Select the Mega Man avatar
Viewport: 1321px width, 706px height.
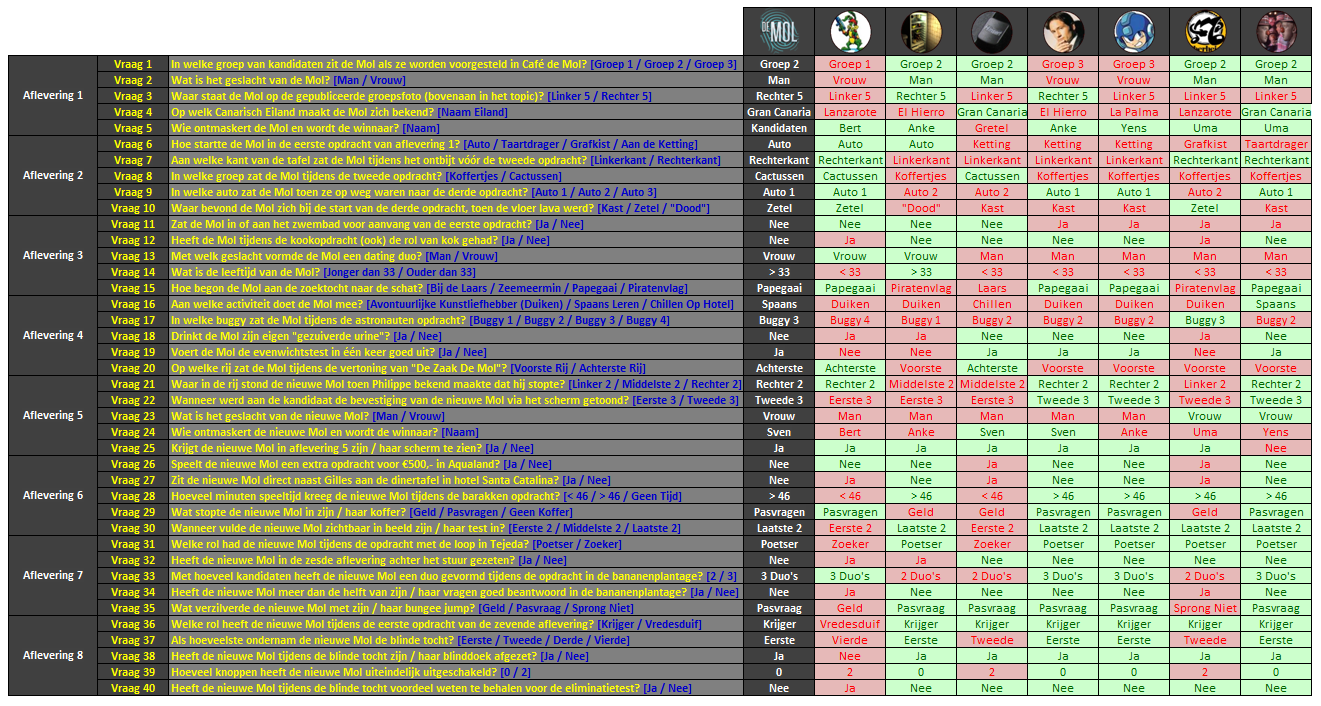[x=1134, y=31]
